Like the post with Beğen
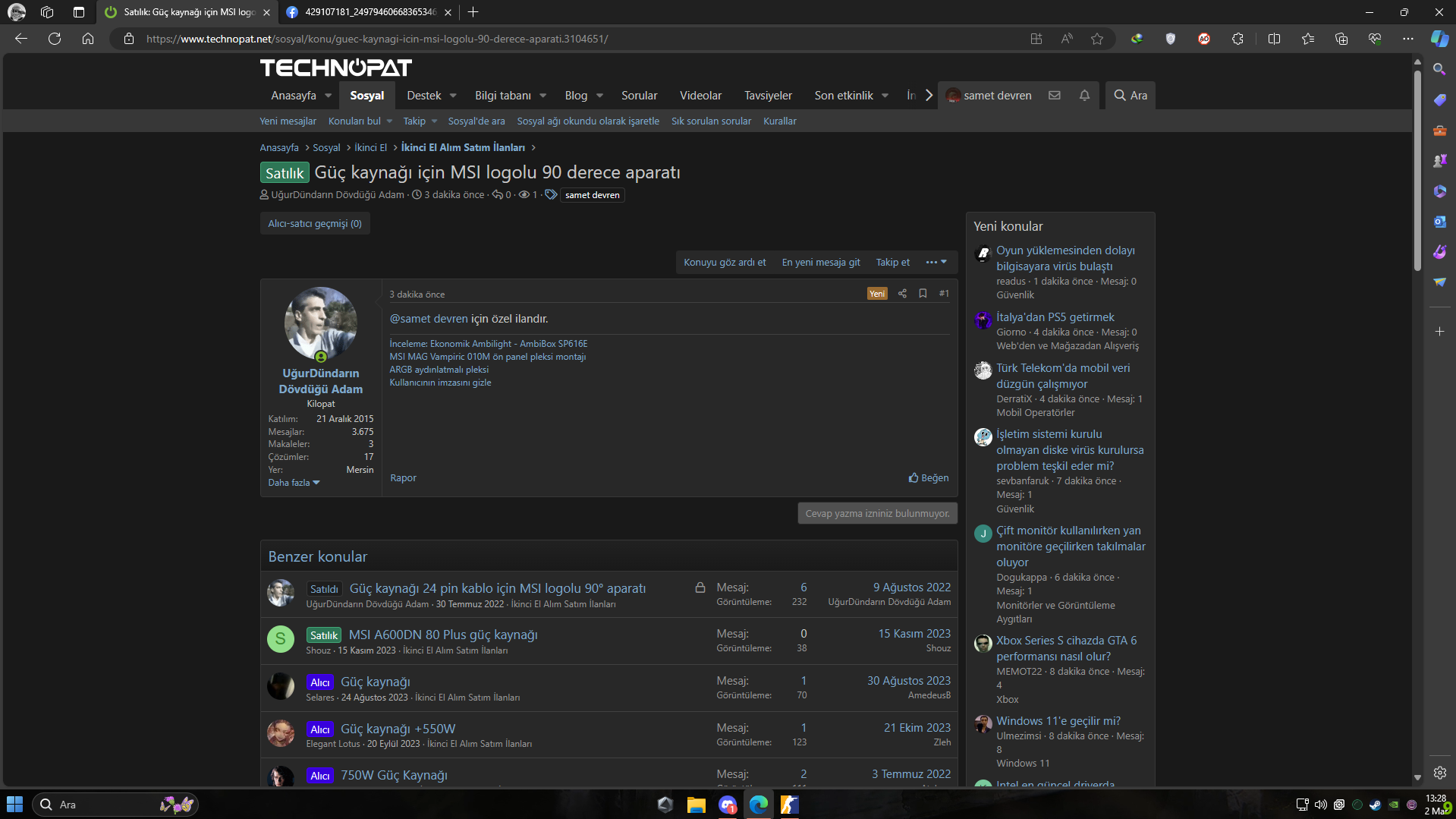The image size is (1456, 819). point(929,478)
